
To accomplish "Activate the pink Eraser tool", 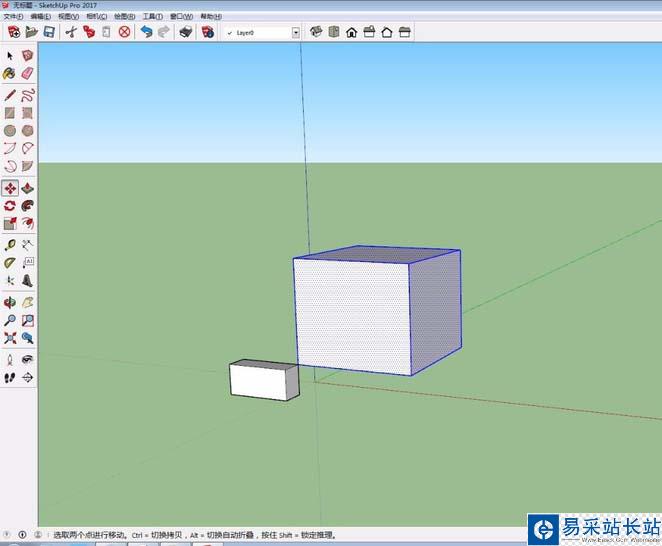I will click(x=27, y=73).
